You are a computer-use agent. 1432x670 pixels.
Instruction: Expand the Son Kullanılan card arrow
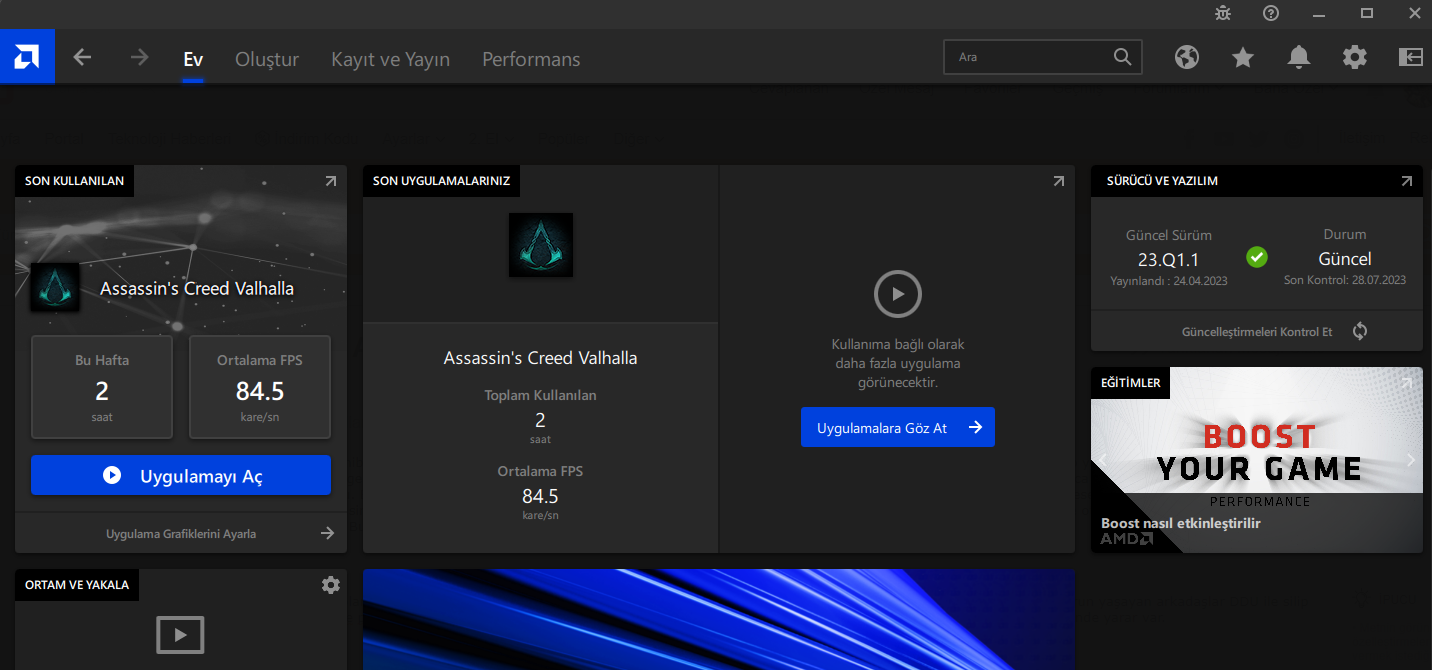pyautogui.click(x=331, y=181)
